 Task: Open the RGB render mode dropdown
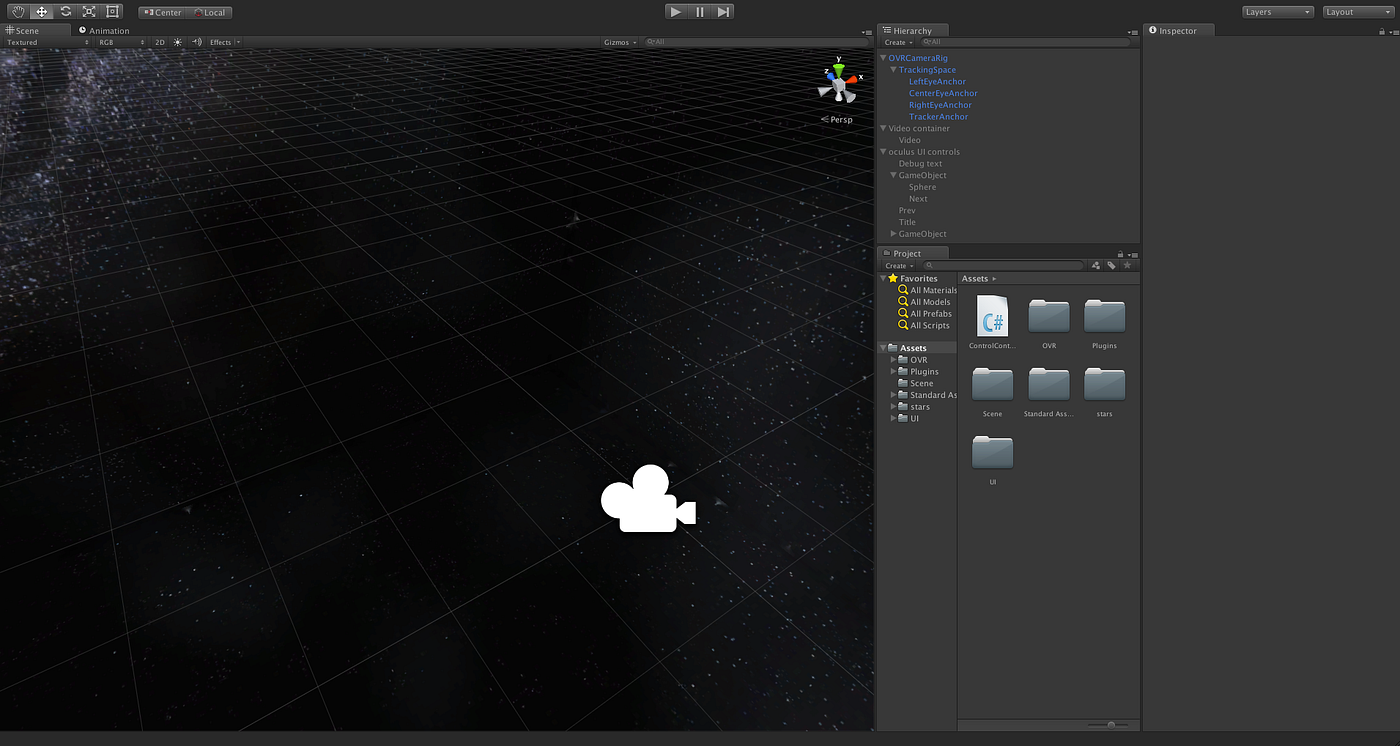coord(120,42)
